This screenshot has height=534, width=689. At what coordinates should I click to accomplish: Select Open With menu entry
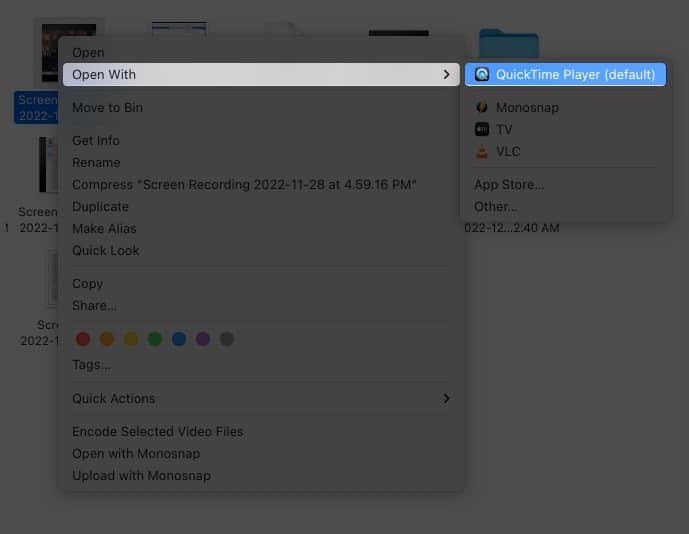(x=261, y=74)
